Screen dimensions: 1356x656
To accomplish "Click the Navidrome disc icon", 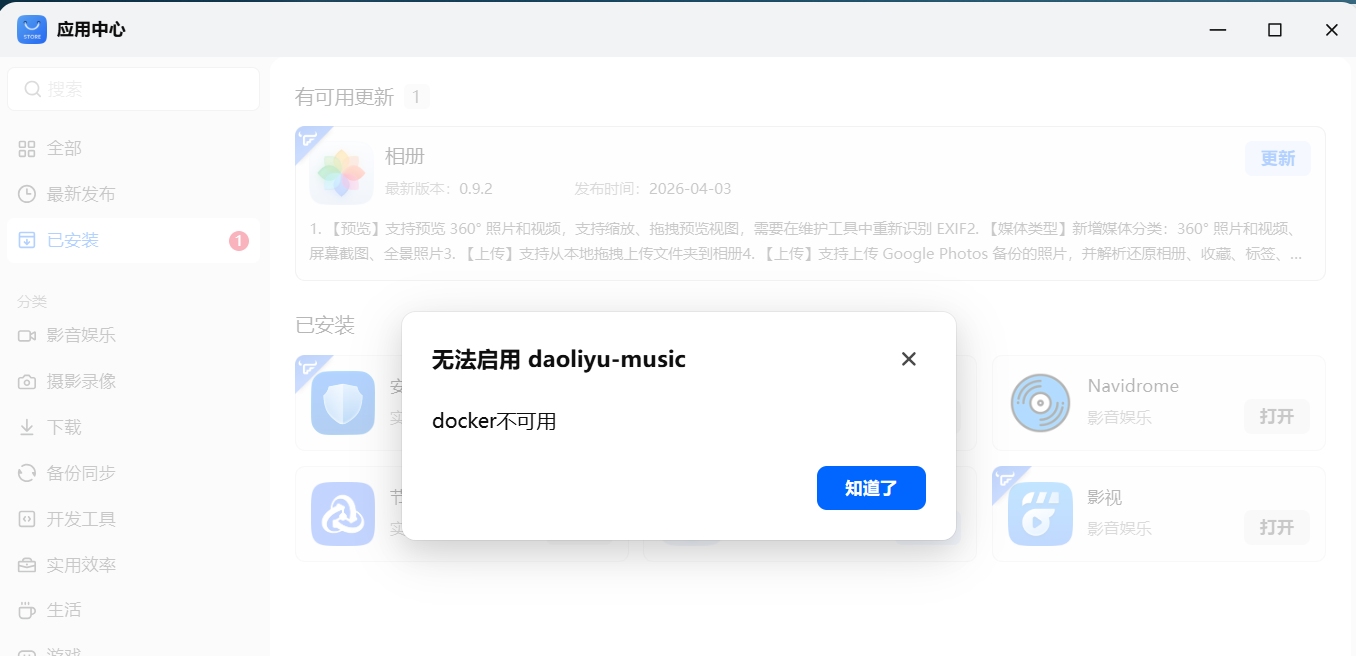I will [x=1040, y=403].
